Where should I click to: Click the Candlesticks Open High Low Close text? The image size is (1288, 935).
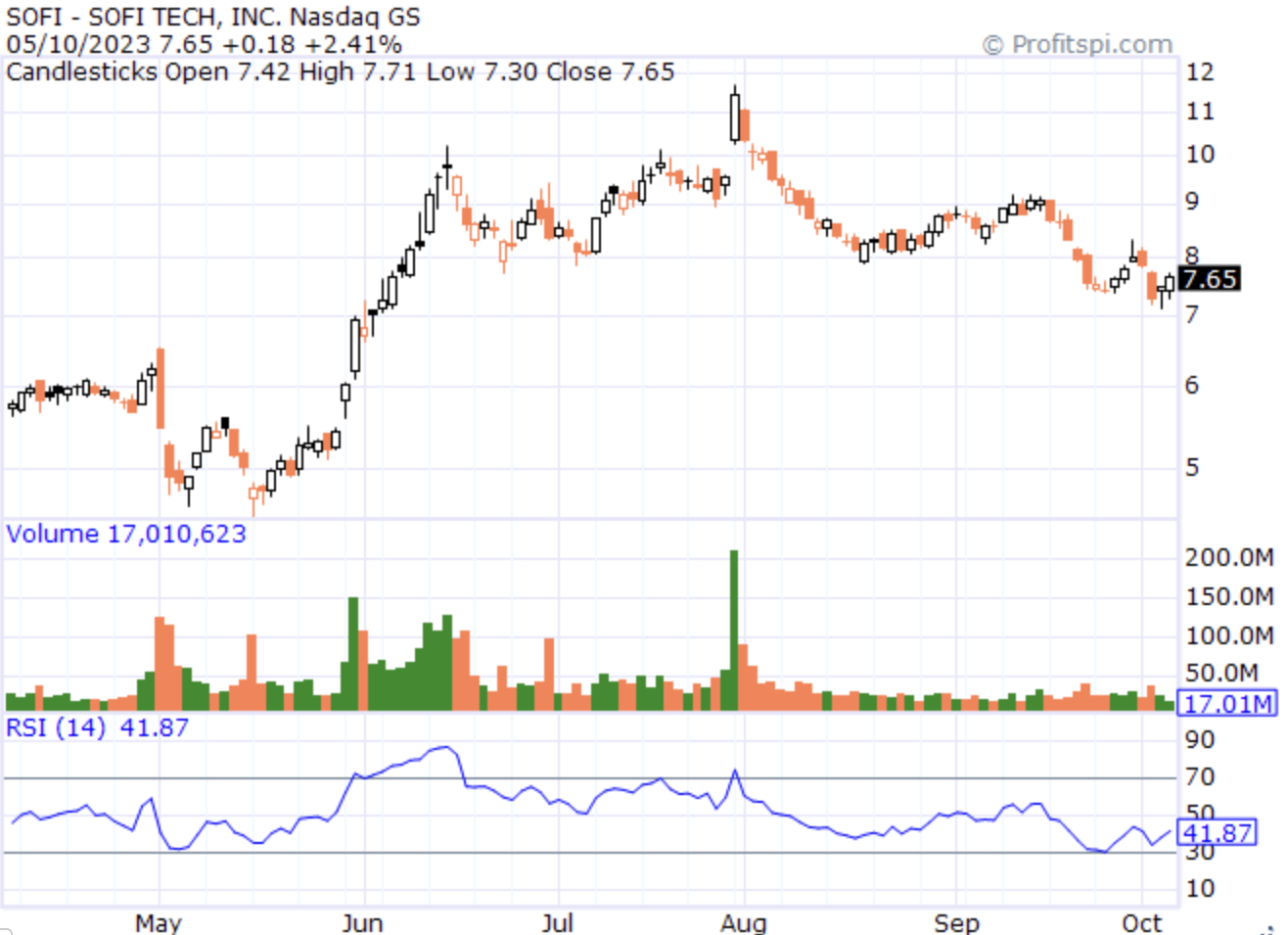340,71
